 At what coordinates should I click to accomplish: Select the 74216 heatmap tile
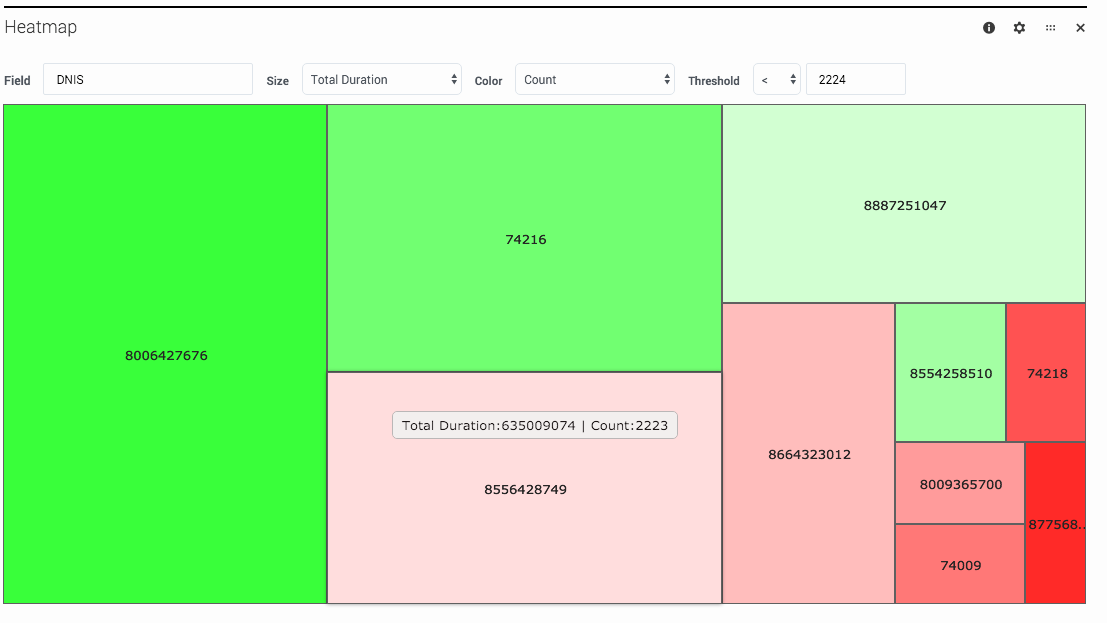(524, 240)
